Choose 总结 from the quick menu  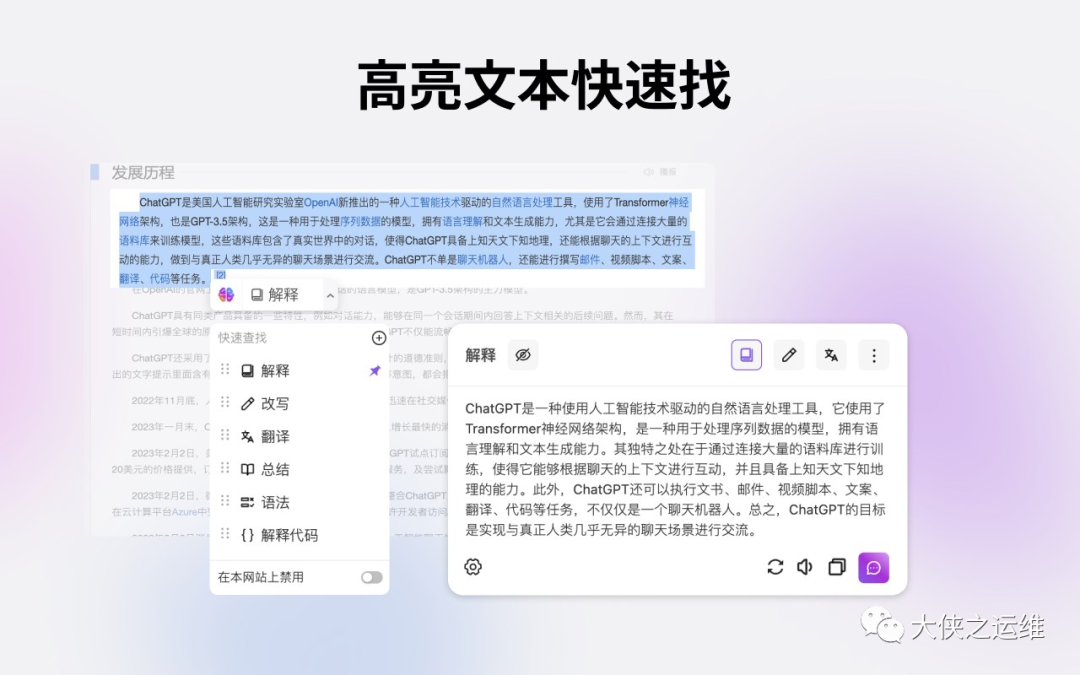(x=300, y=470)
